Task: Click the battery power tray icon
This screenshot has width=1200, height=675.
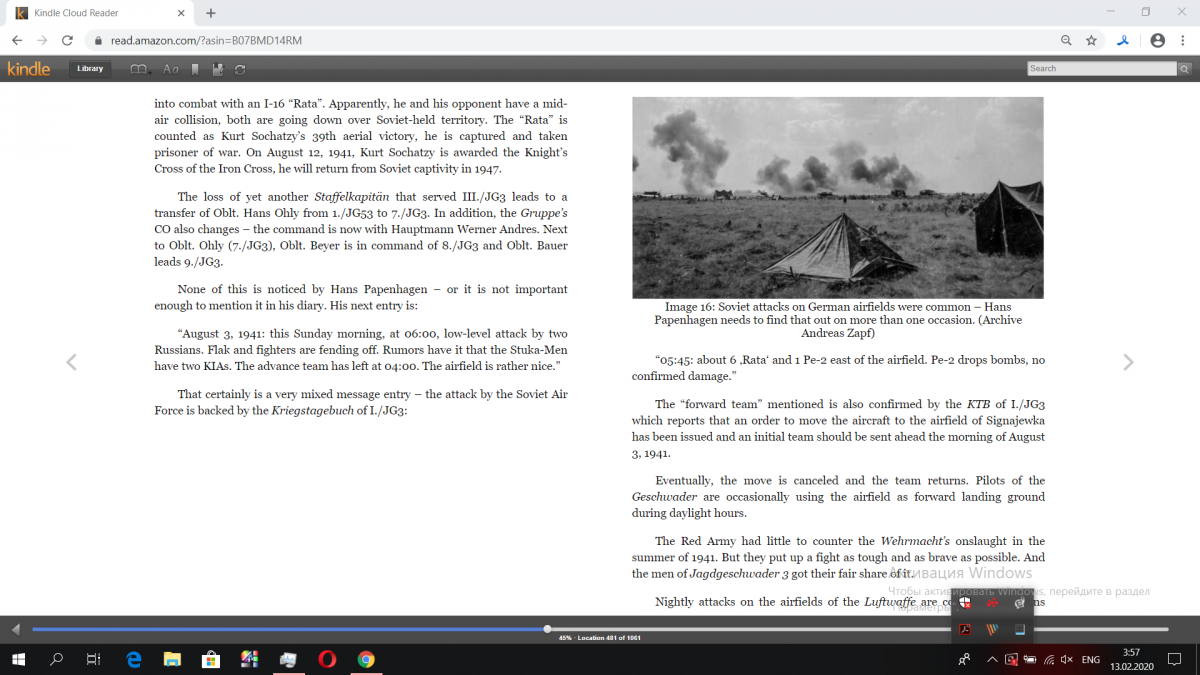Action: click(1029, 660)
